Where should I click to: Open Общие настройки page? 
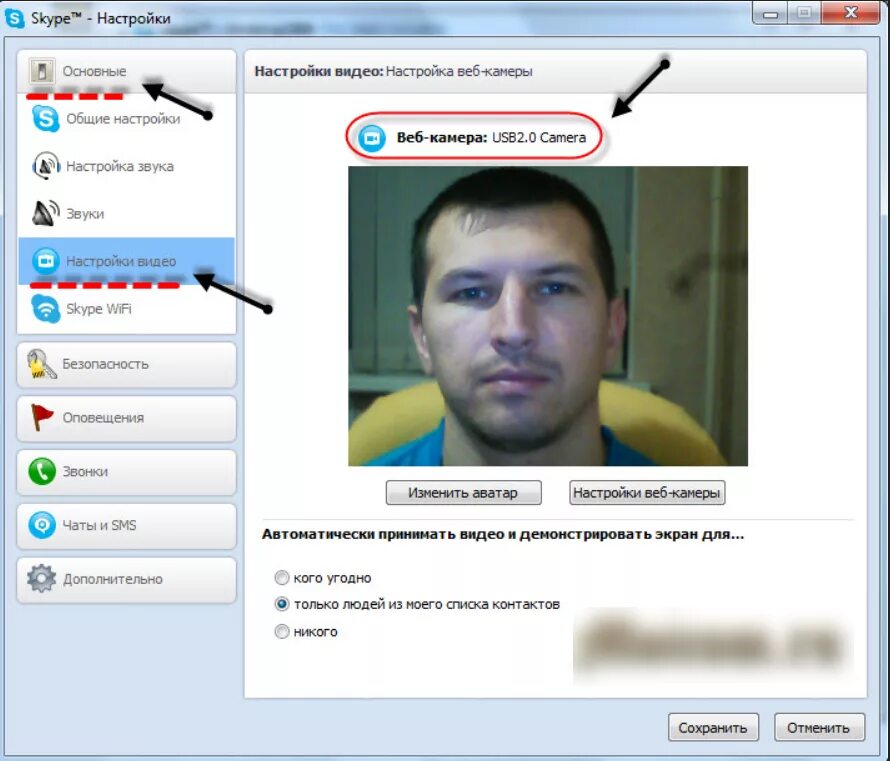pos(126,119)
